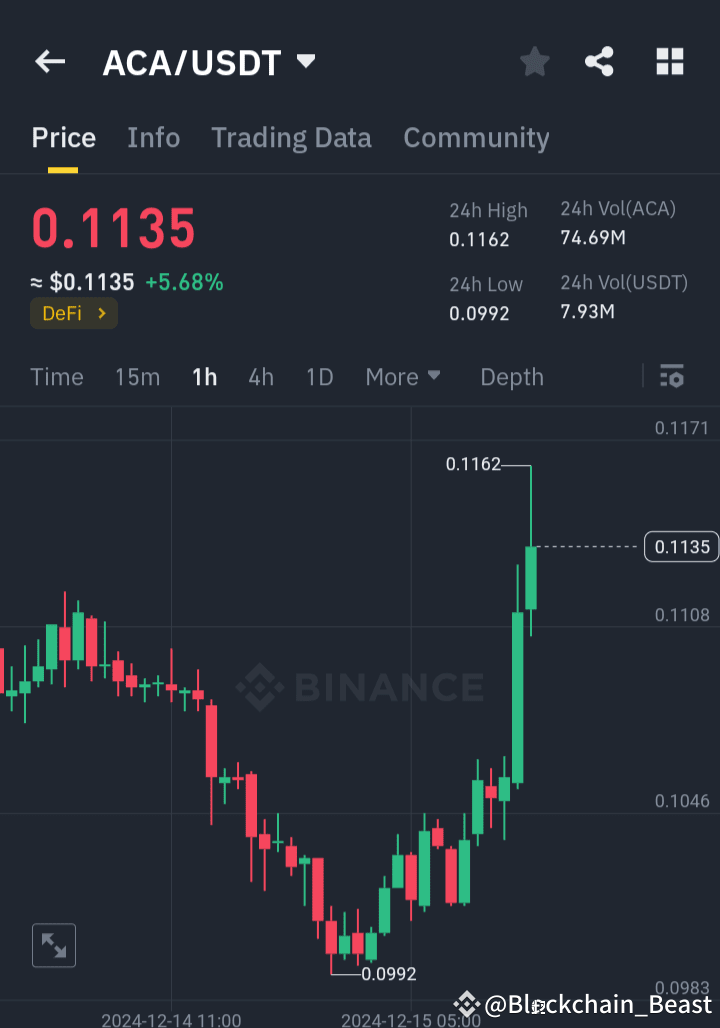
Task: Open the Community tab
Action: (477, 138)
